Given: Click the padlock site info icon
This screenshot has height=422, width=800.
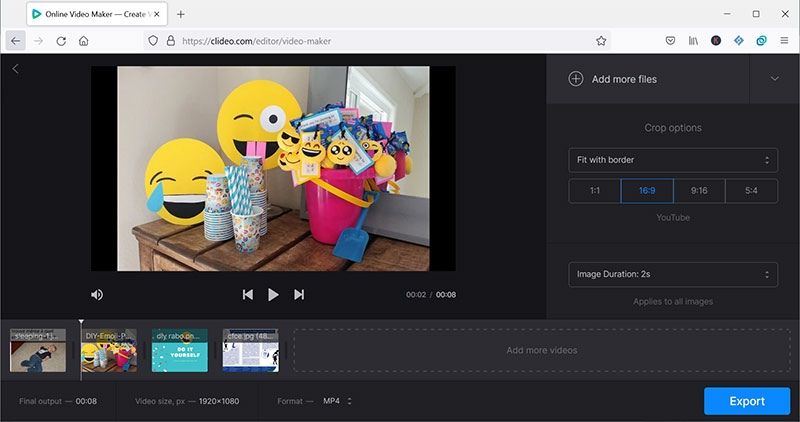Looking at the screenshot, I should 171,41.
